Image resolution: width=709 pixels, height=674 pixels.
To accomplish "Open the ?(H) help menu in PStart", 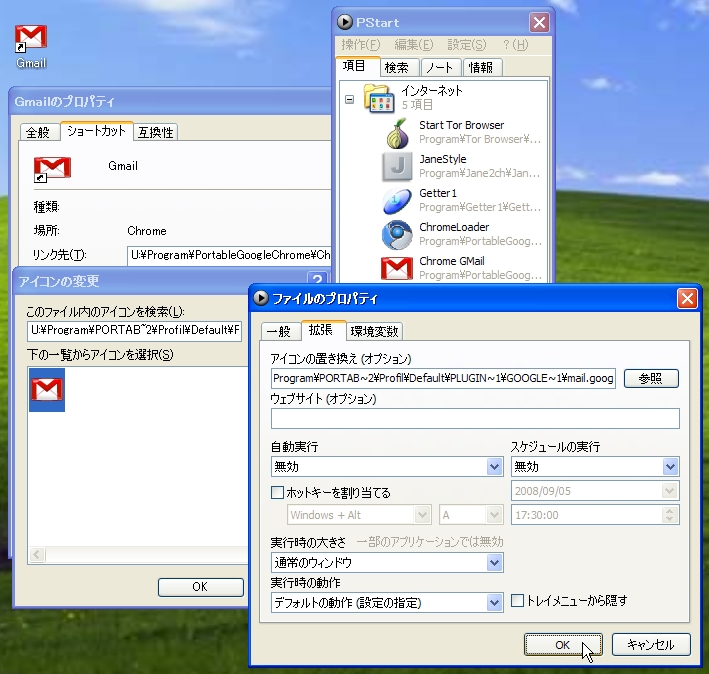I will coord(515,45).
